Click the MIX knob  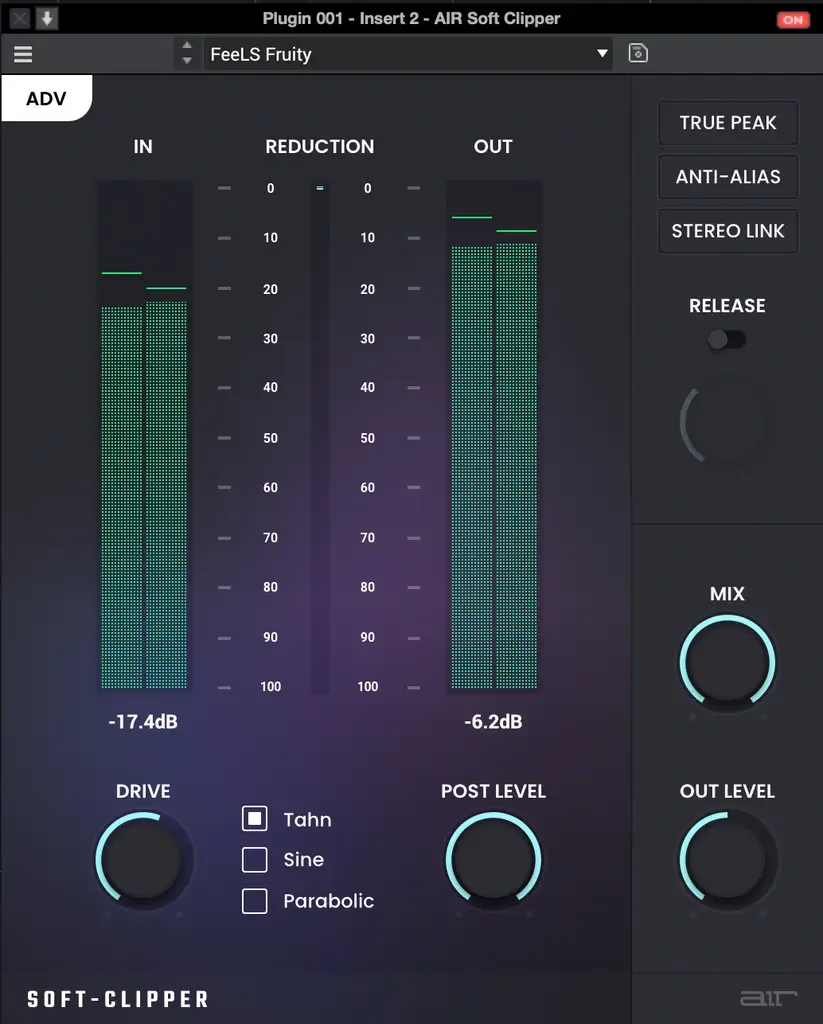coord(727,663)
